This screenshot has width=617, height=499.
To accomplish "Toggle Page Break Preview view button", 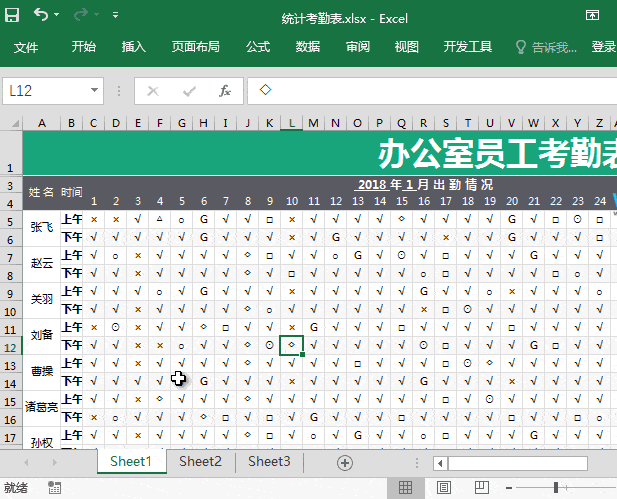I will (481, 487).
